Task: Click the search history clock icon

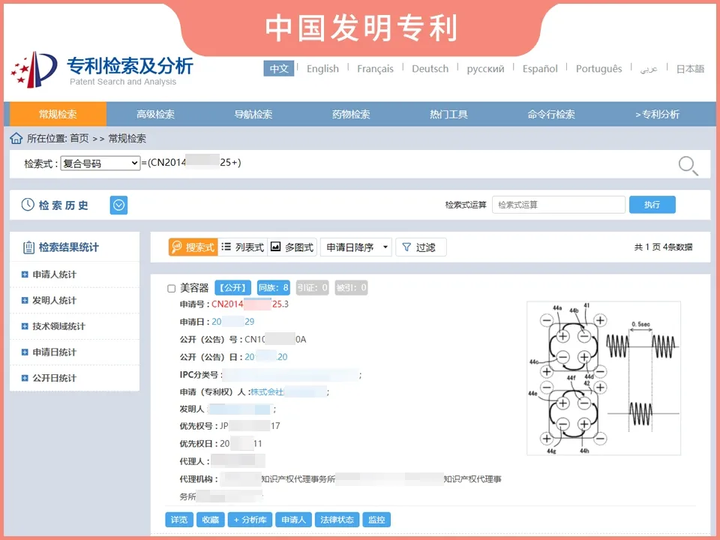Action: [28, 205]
